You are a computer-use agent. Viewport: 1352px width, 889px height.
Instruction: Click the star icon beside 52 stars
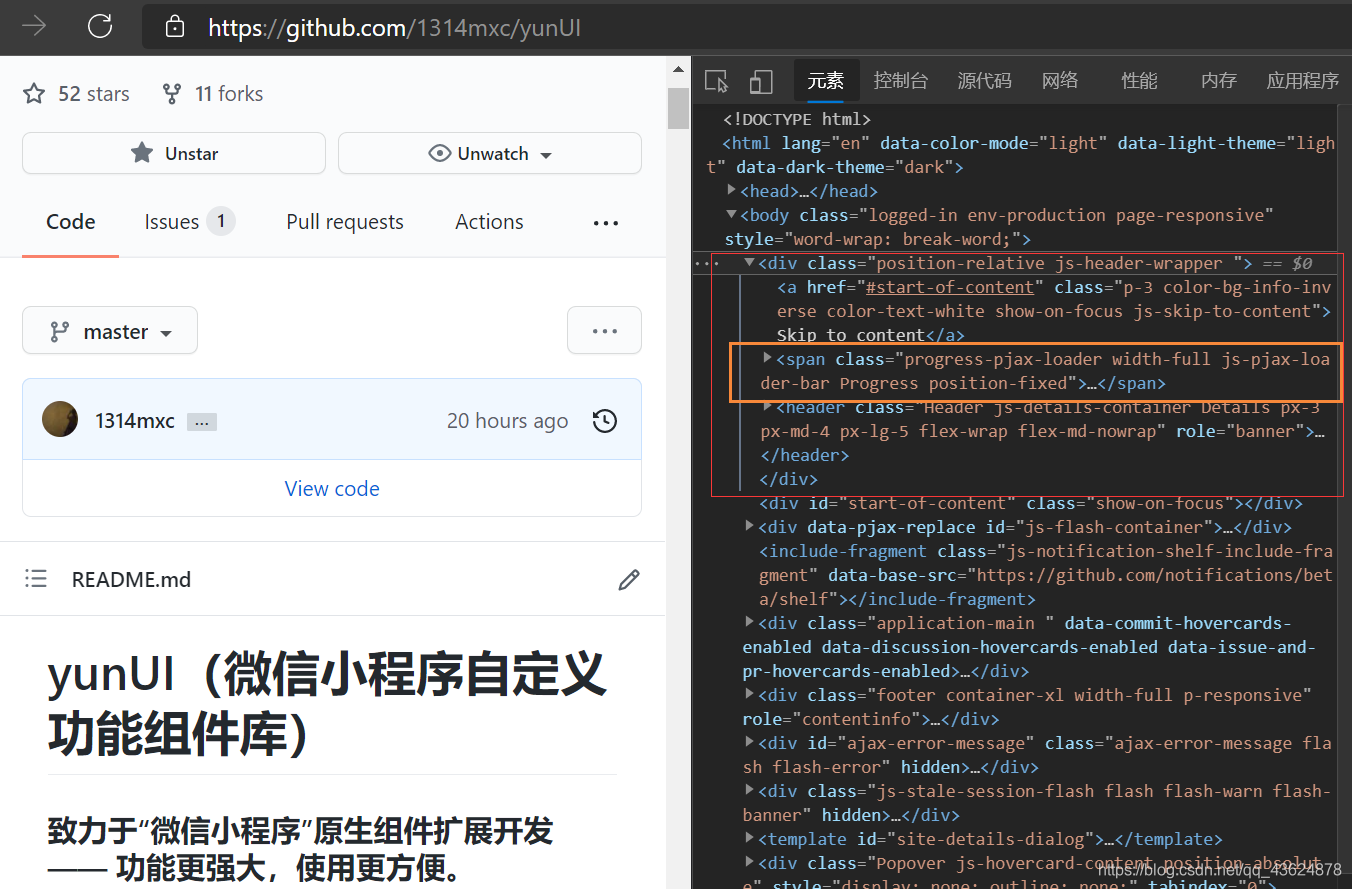click(33, 93)
